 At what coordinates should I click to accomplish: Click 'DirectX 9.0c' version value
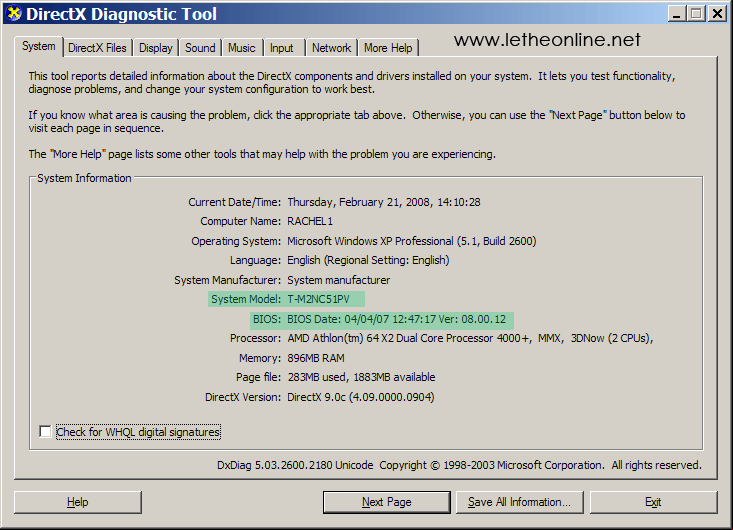[x=316, y=397]
